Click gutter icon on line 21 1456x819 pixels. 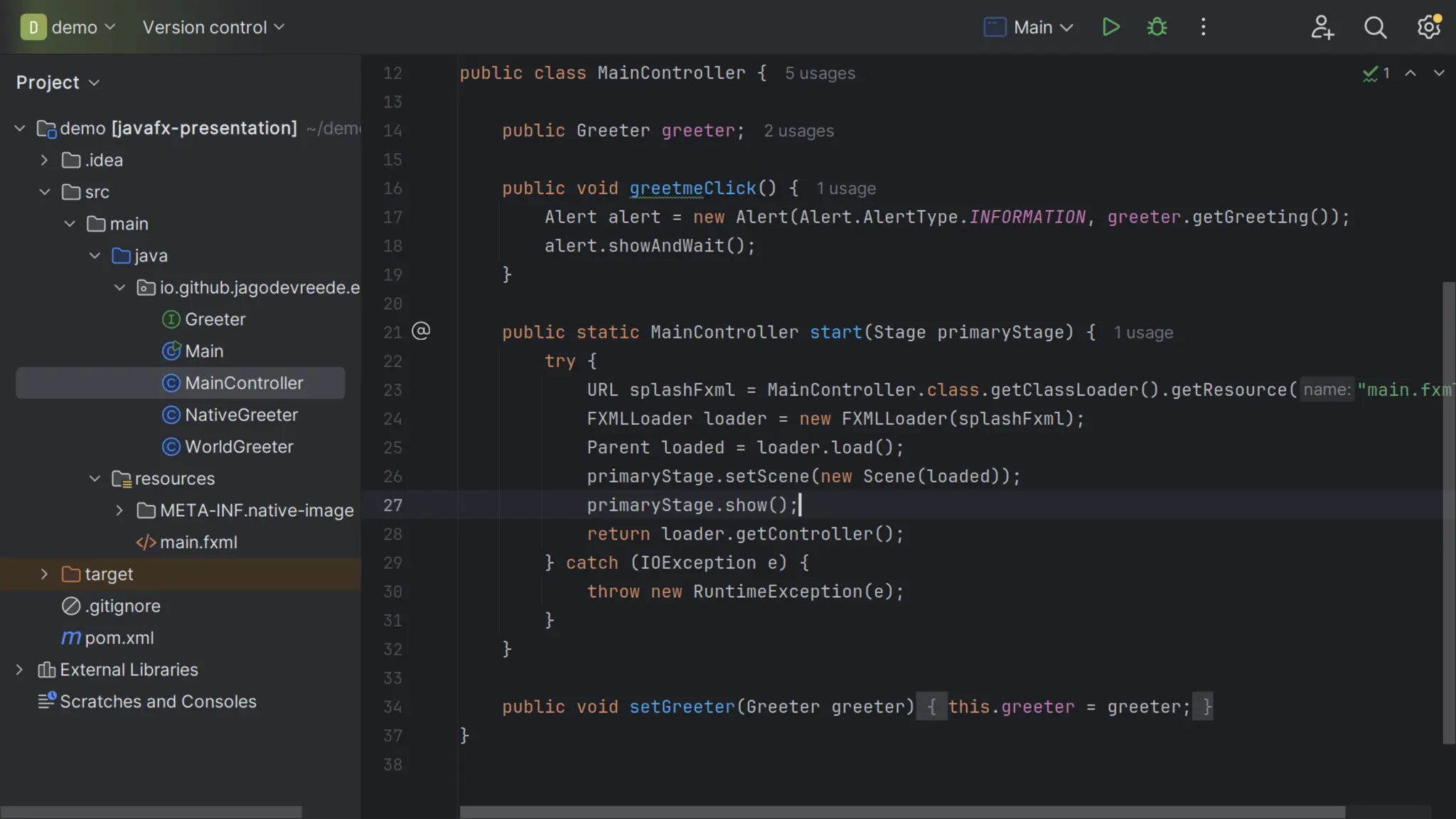421,331
